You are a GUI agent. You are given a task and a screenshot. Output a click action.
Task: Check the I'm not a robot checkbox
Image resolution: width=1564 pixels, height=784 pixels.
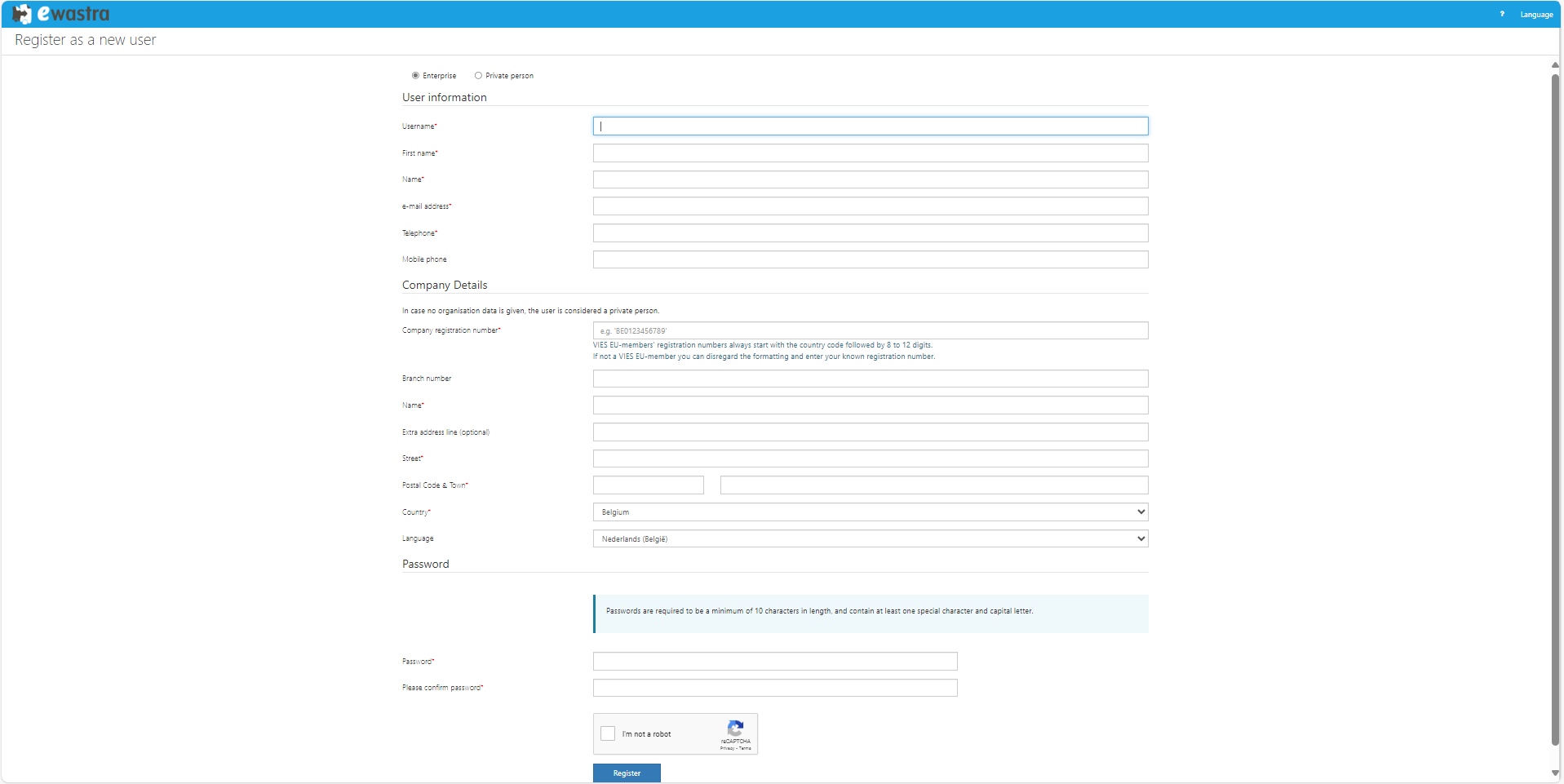608,733
